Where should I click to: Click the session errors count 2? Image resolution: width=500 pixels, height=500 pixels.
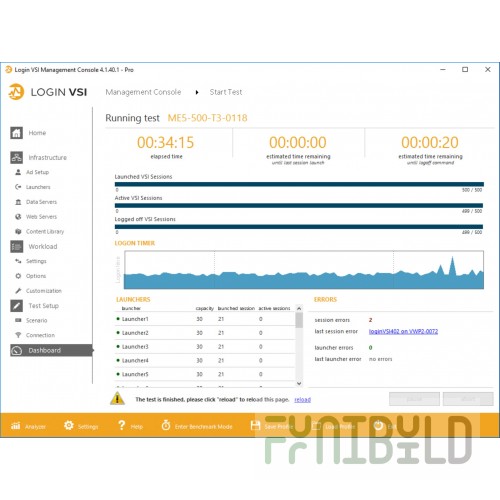click(370, 320)
